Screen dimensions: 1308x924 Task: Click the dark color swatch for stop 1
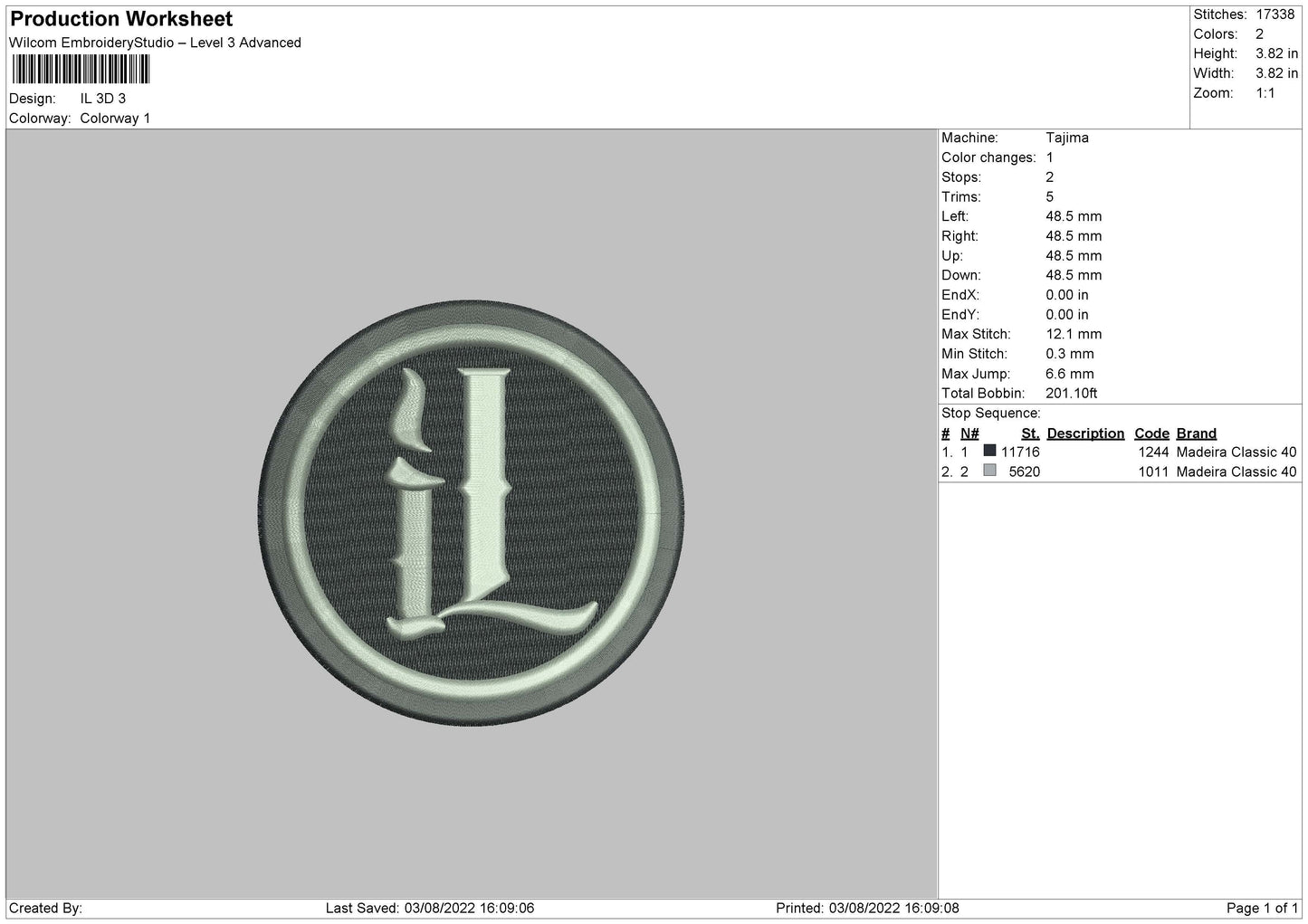(989, 451)
